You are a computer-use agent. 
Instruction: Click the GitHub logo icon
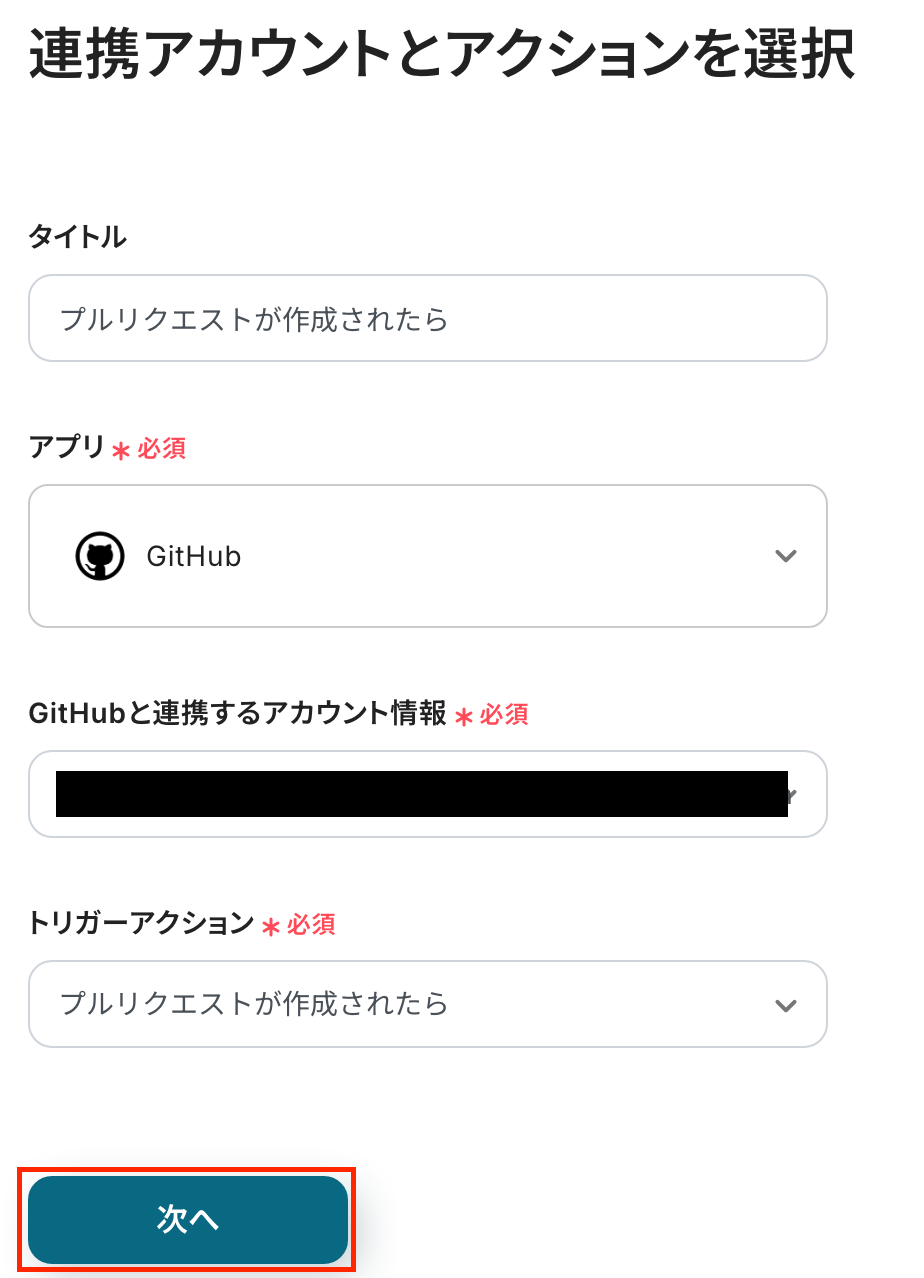click(100, 556)
